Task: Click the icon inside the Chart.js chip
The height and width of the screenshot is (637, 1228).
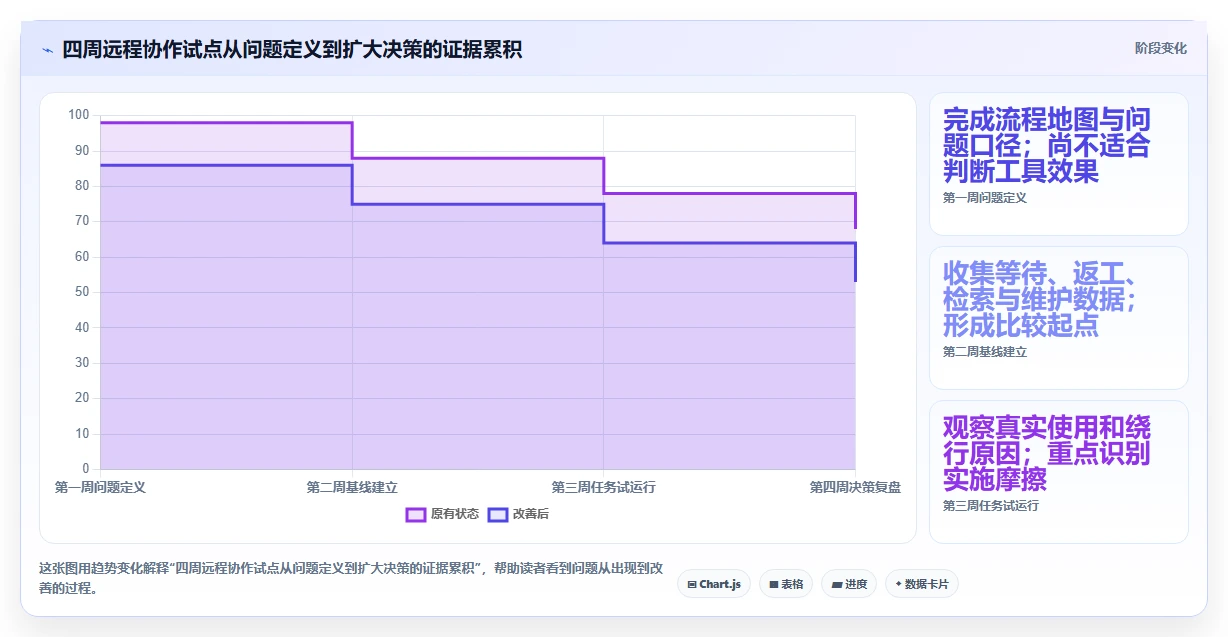Action: point(691,584)
